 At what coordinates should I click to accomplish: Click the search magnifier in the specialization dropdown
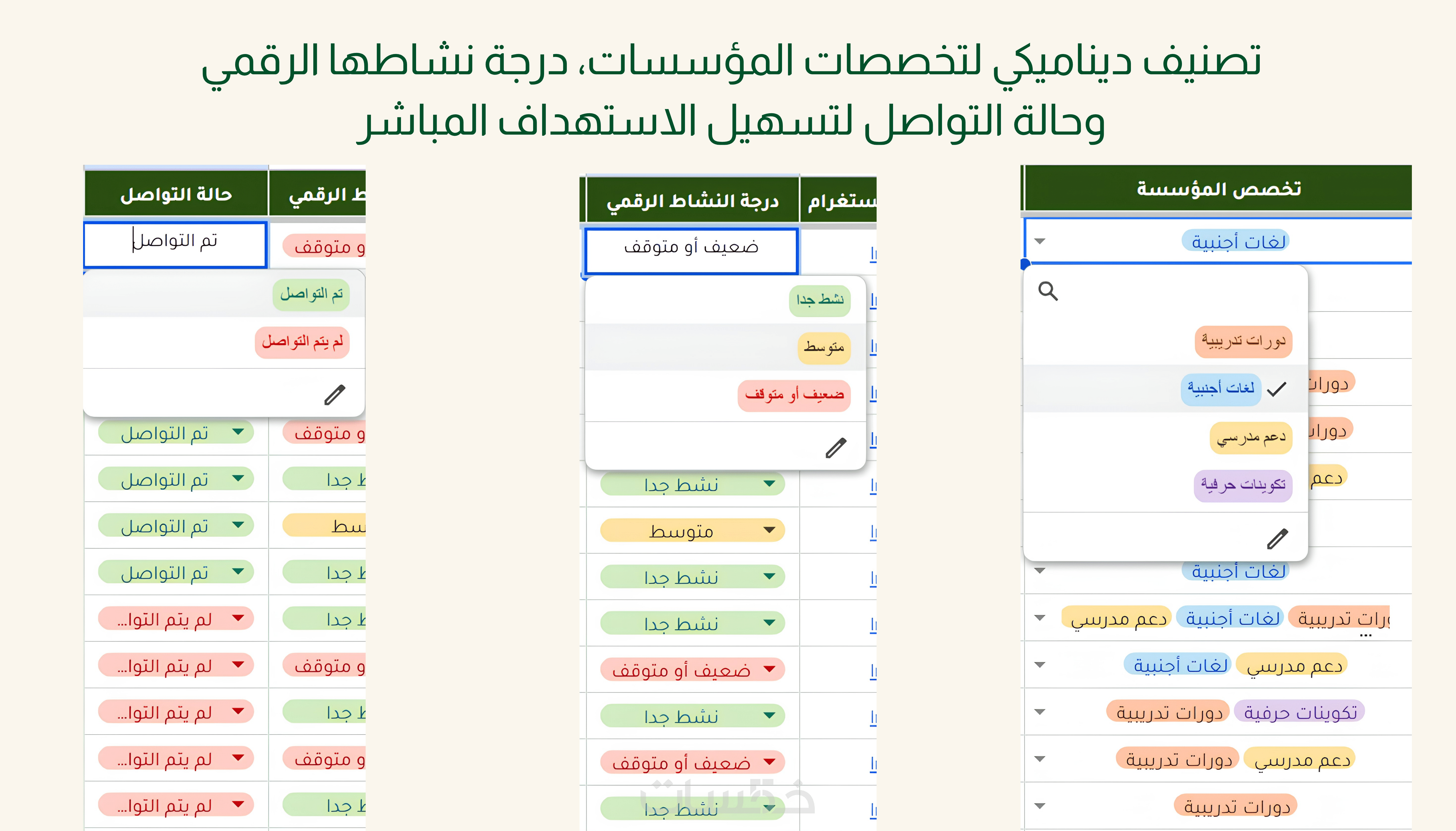pos(1048,291)
